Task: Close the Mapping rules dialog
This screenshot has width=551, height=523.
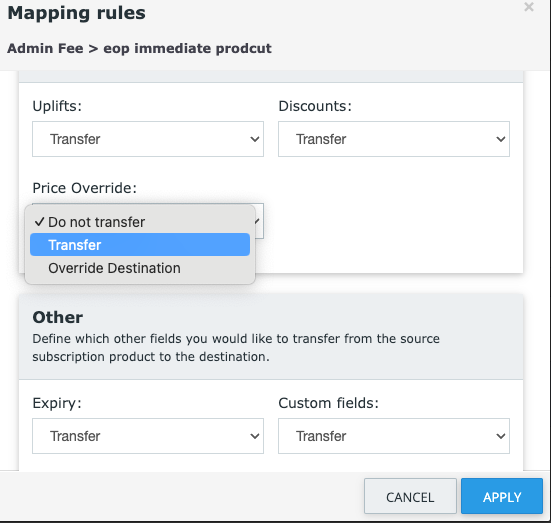Action: [529, 7]
